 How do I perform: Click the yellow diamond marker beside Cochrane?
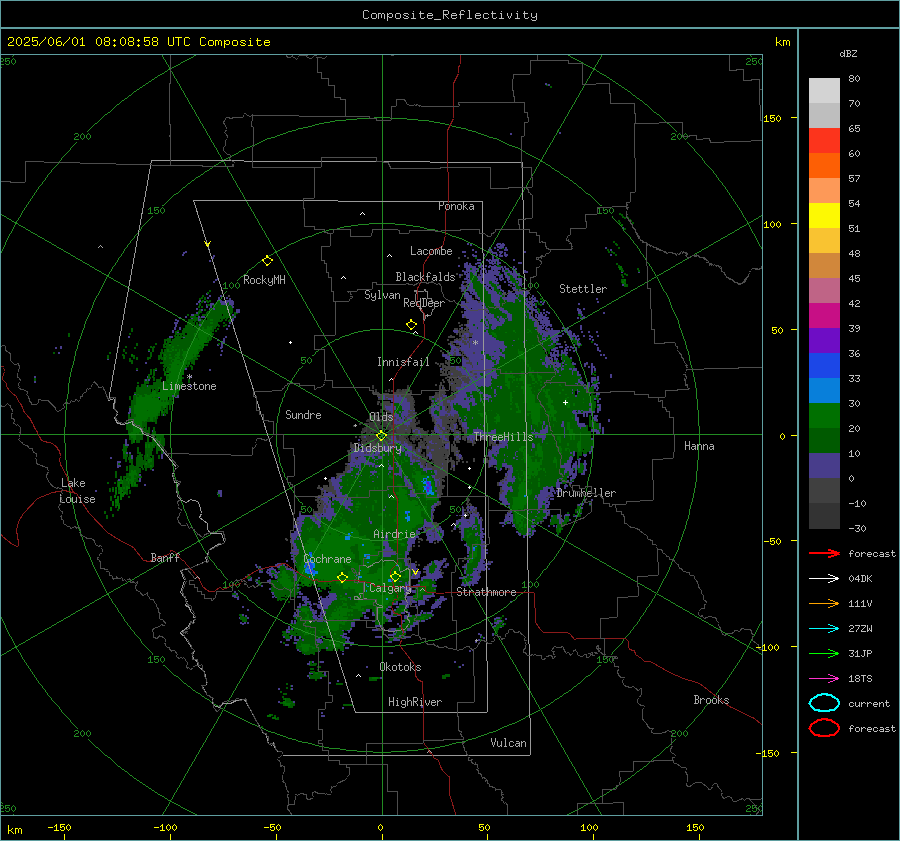[x=342, y=578]
